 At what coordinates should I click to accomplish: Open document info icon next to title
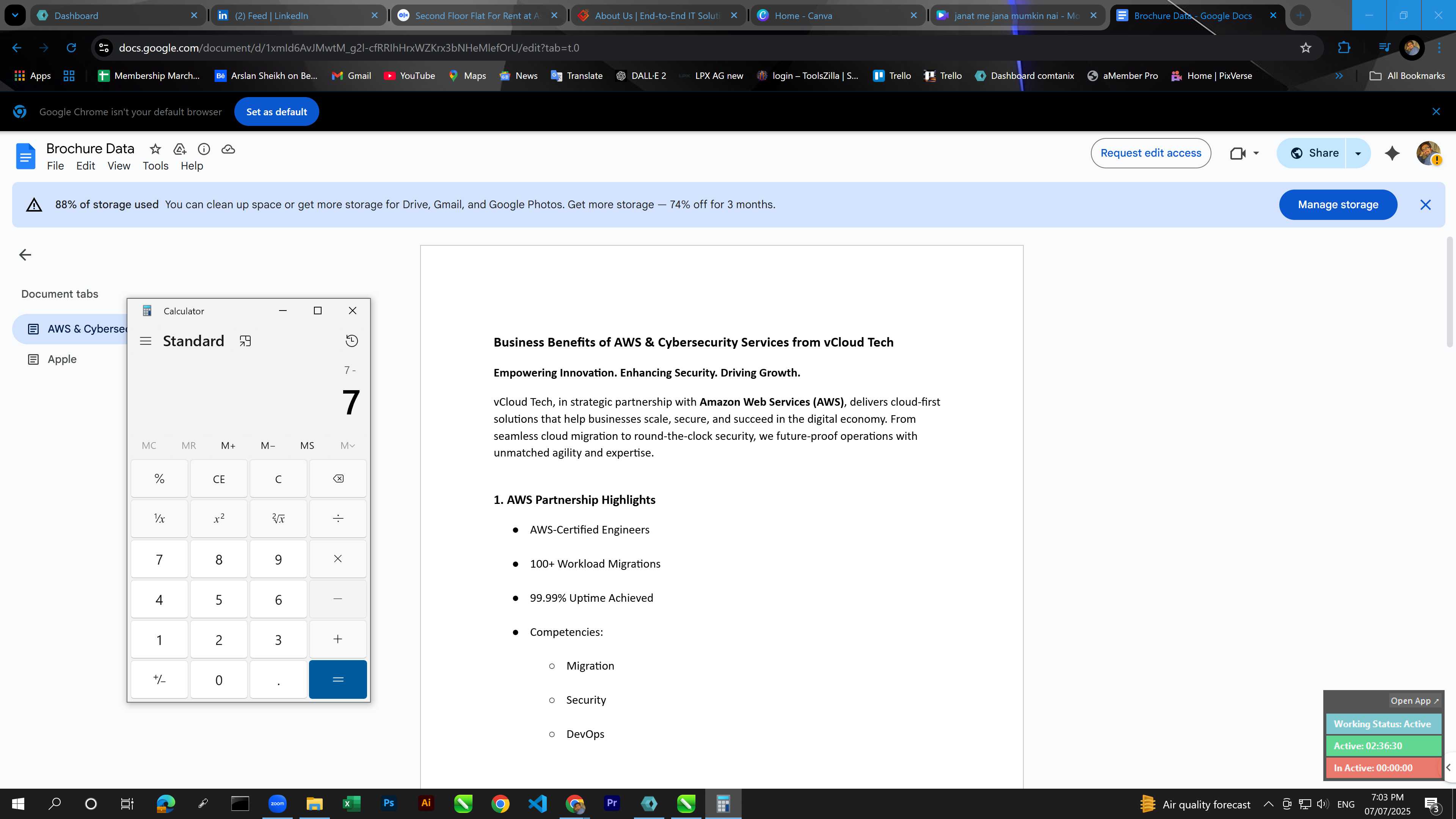click(204, 149)
